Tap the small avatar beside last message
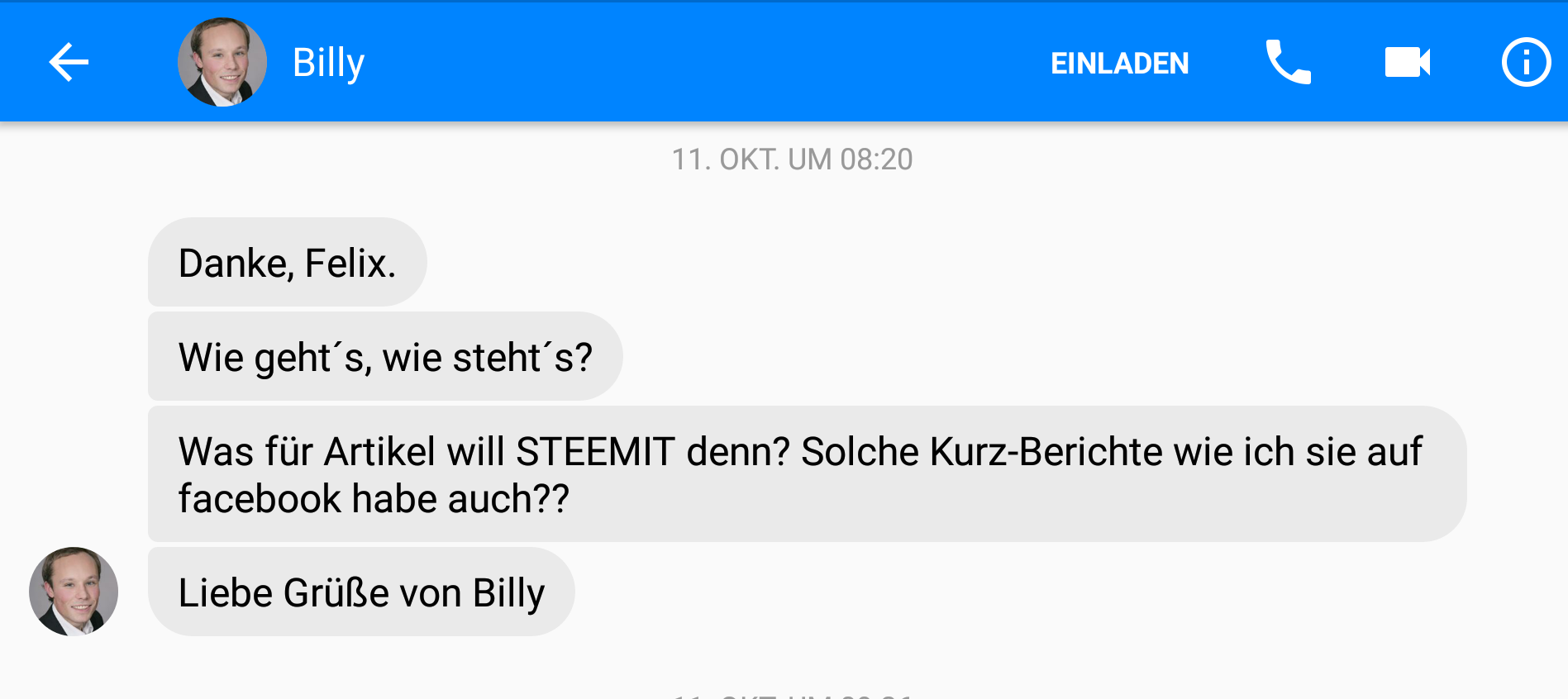 [74, 592]
